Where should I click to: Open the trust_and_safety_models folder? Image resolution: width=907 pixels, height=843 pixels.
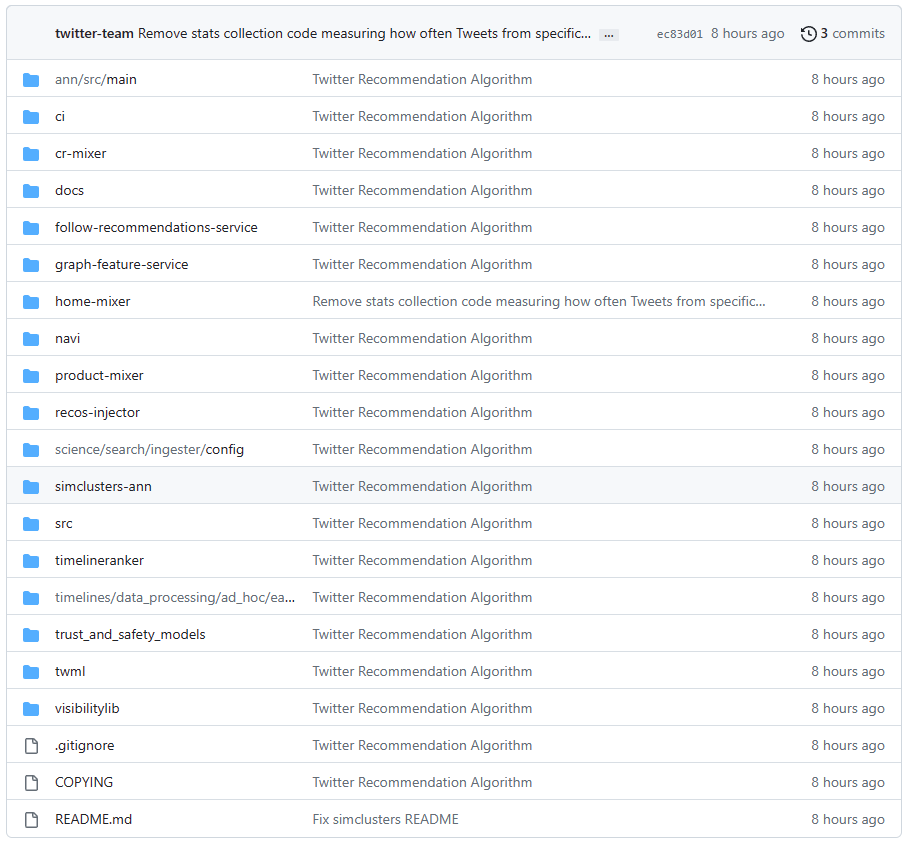pyautogui.click(x=130, y=635)
